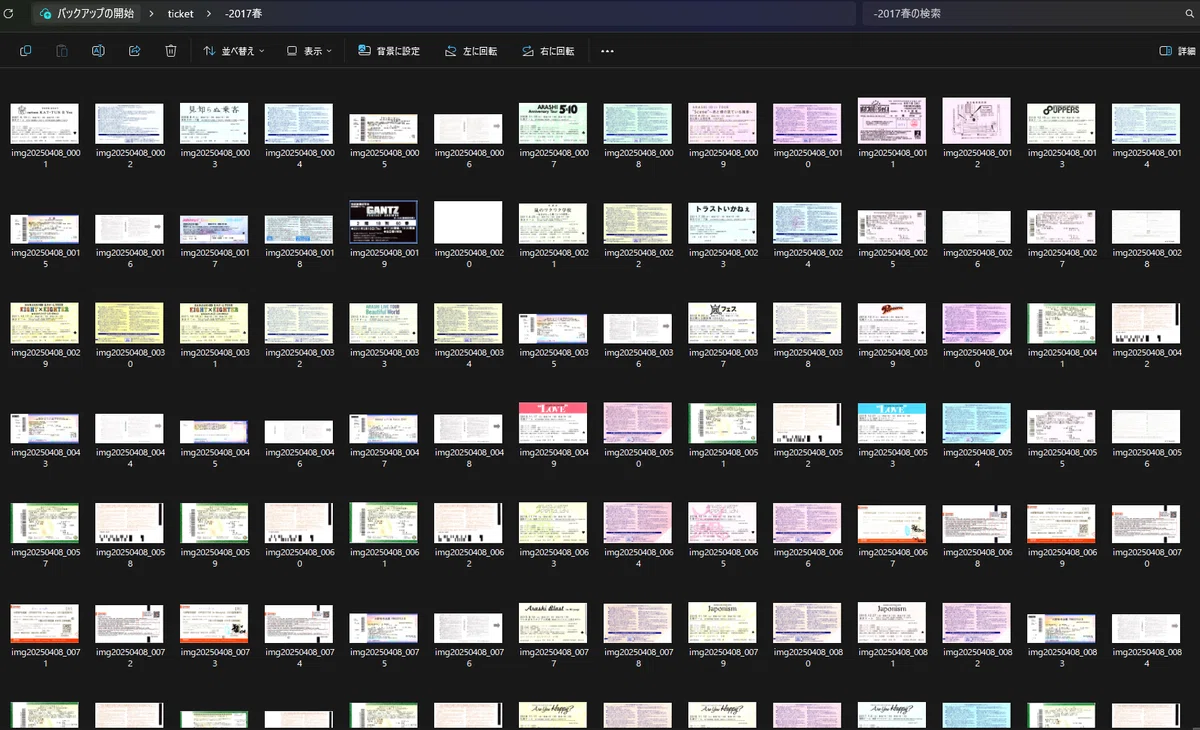Click 右に回転 rotate right
The height and width of the screenshot is (730, 1200).
(549, 51)
